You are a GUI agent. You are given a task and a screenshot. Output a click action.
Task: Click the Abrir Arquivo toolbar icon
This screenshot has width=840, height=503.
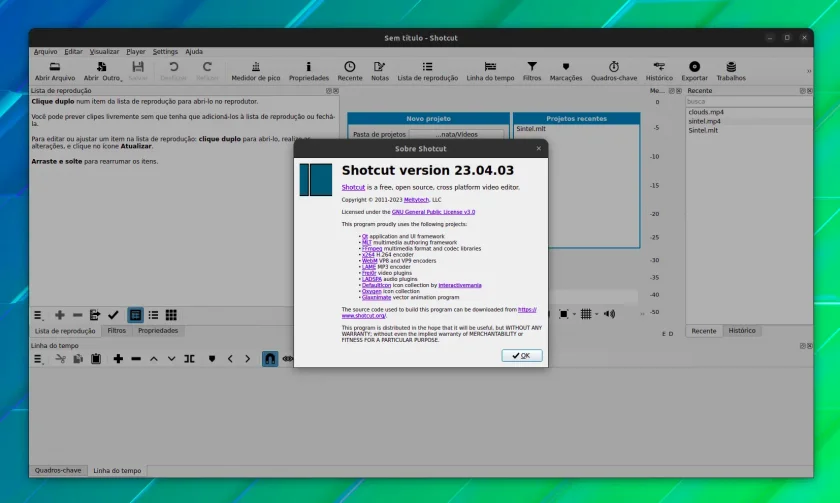[x=55, y=67]
